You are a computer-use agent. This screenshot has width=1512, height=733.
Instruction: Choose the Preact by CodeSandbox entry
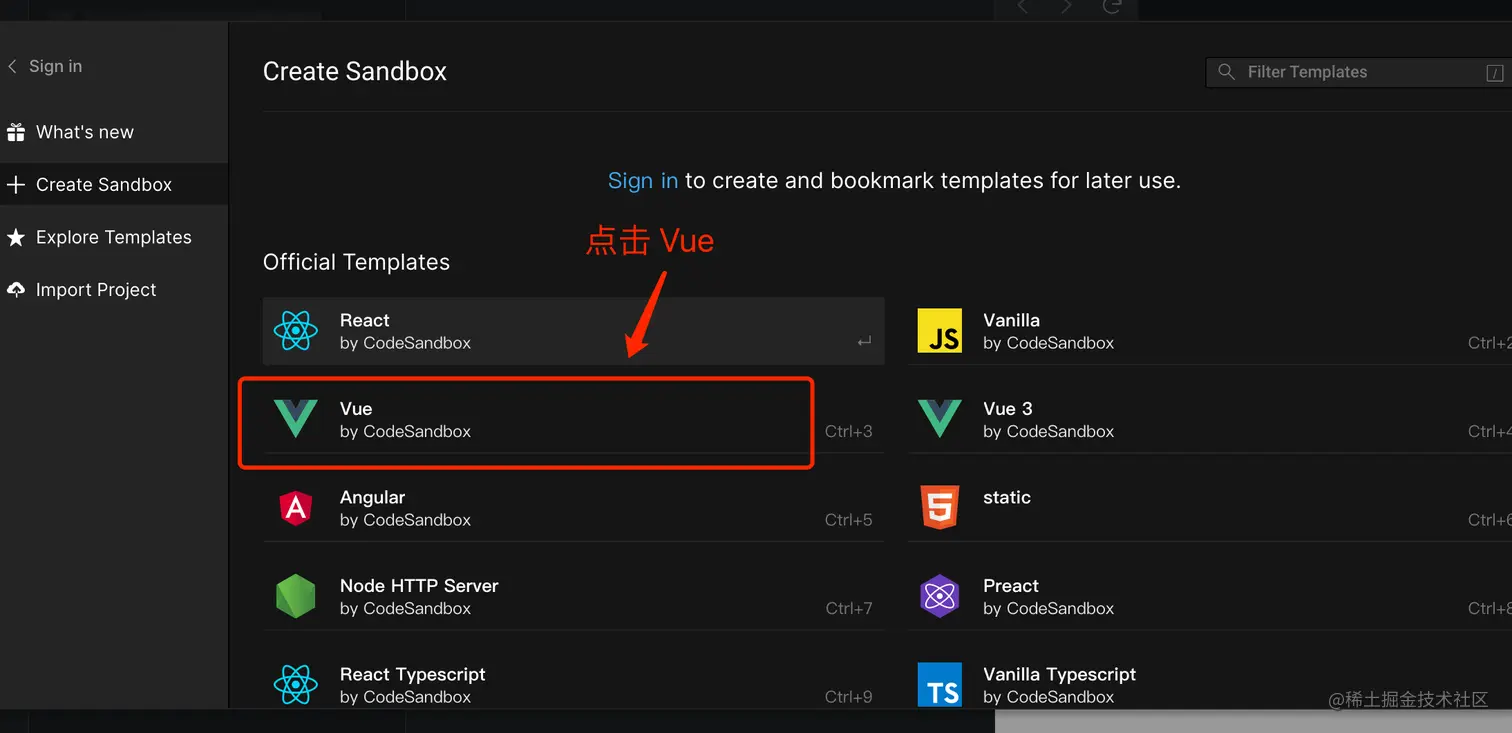coord(1047,597)
